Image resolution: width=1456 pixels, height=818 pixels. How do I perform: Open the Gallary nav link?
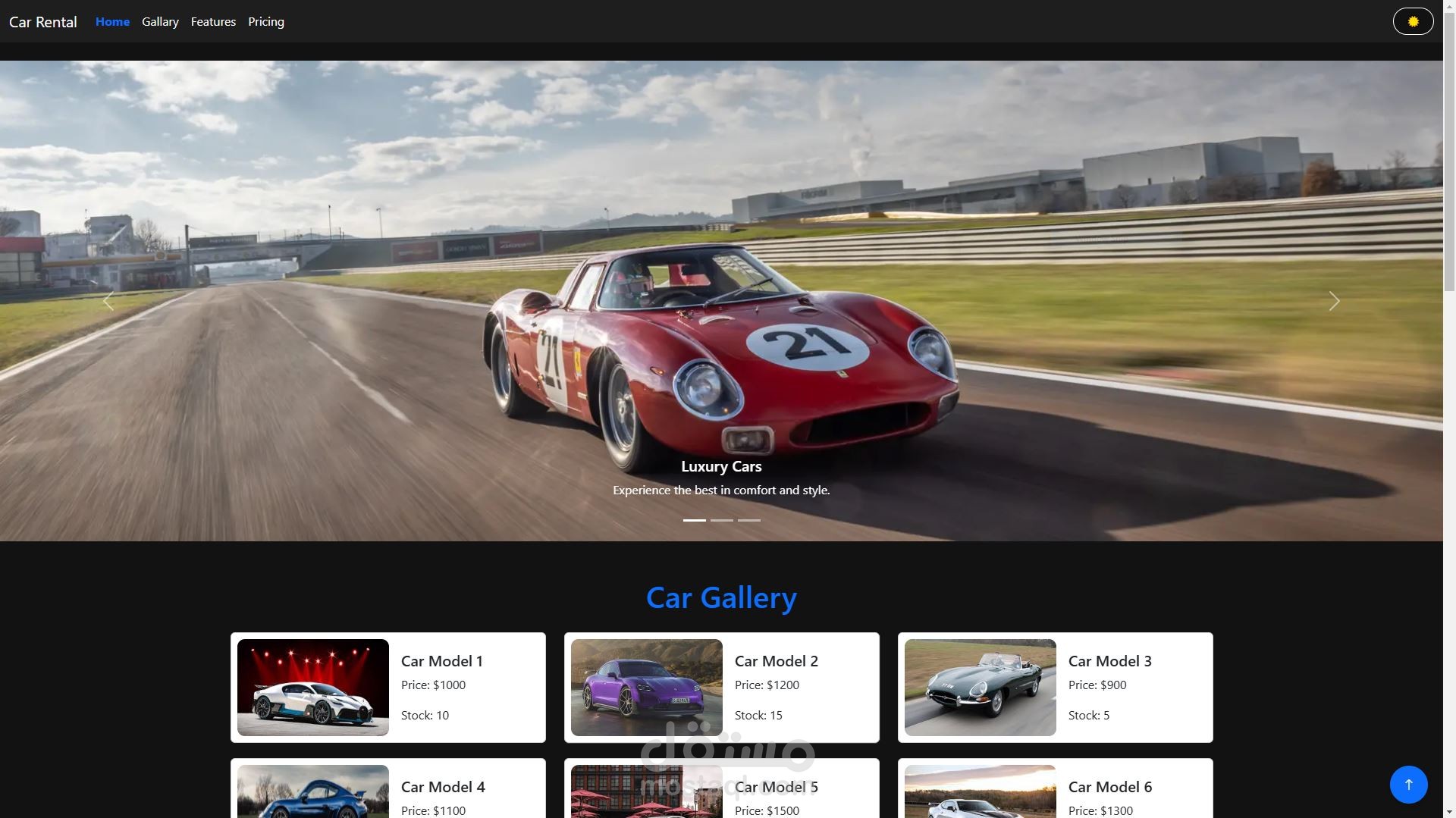[x=160, y=22]
